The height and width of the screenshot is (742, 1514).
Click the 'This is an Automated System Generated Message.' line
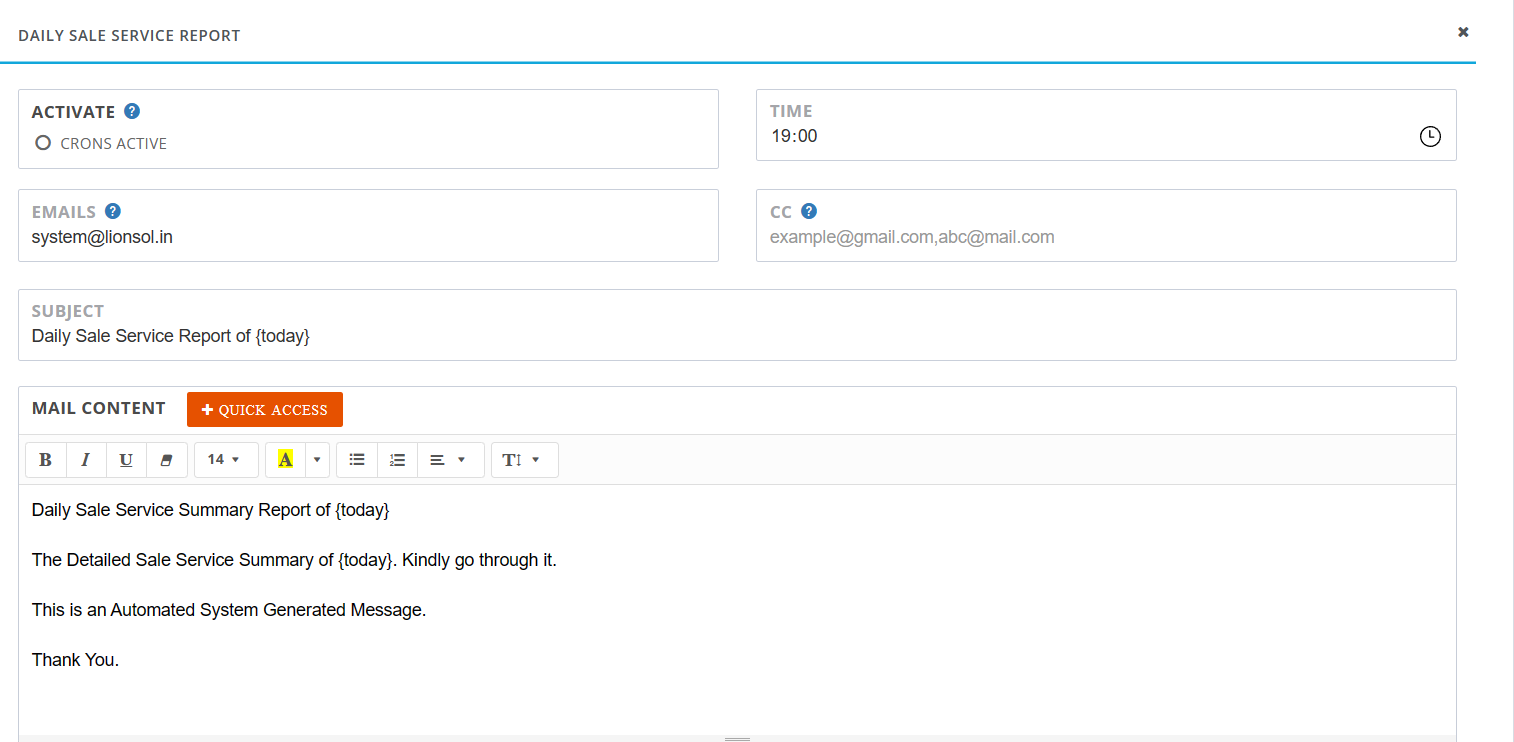tap(229, 610)
